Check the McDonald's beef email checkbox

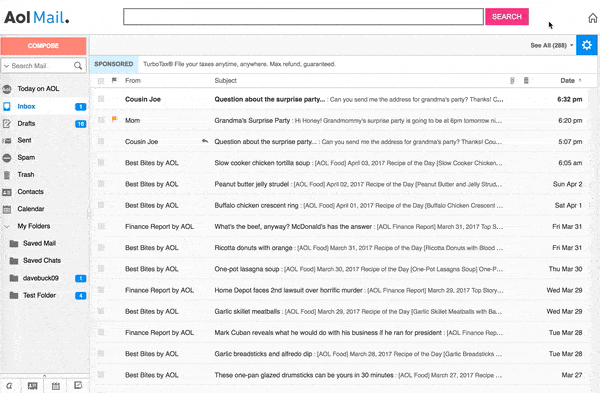tap(101, 227)
